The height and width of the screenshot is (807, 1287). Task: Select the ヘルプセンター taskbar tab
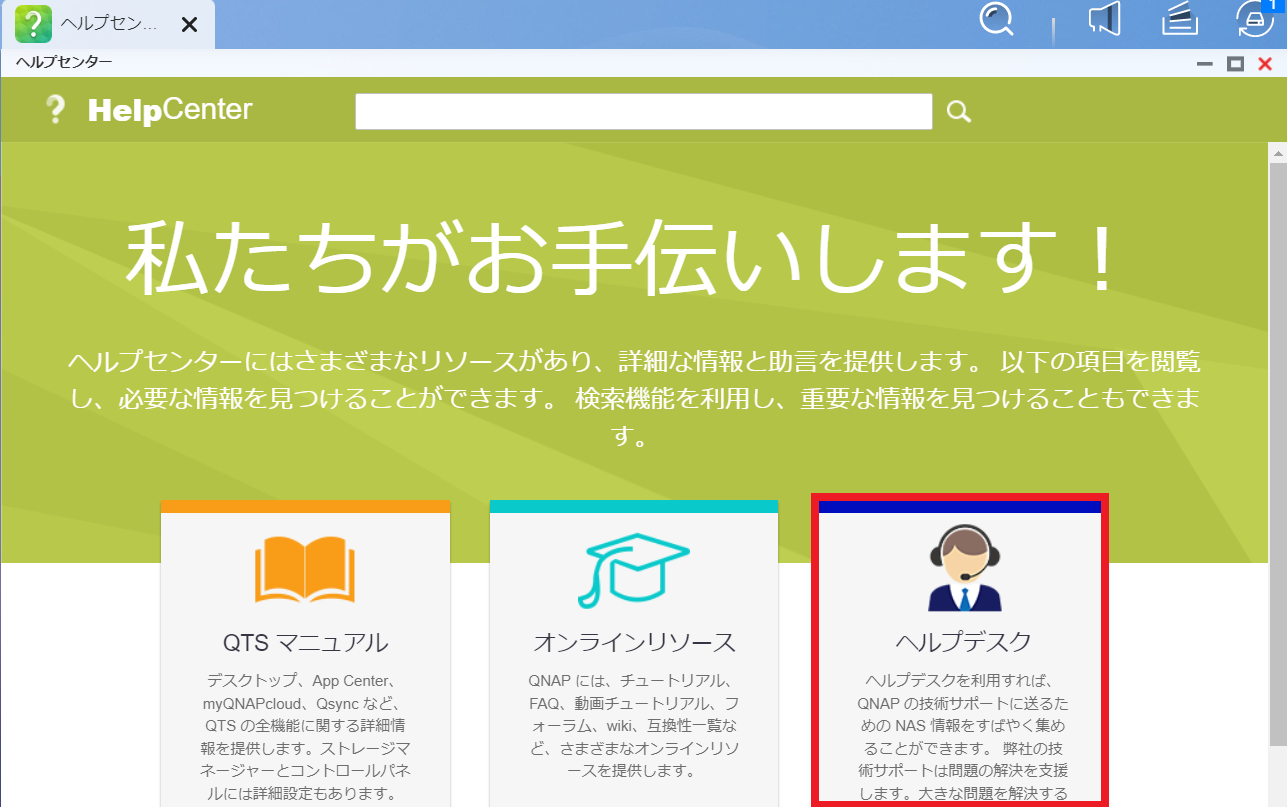108,24
